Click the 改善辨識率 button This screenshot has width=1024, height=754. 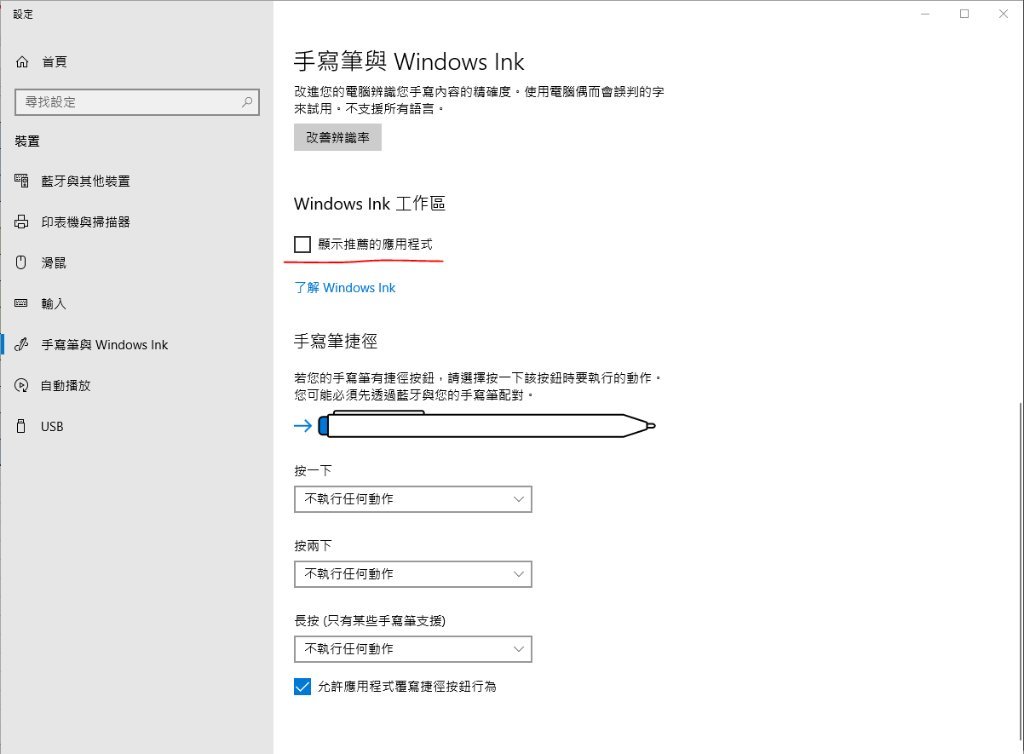pos(338,137)
